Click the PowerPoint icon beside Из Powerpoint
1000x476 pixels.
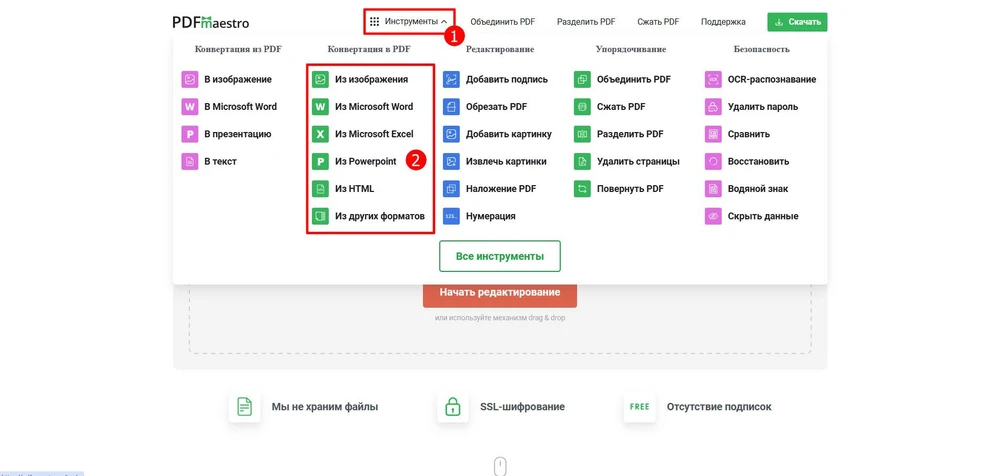click(320, 161)
